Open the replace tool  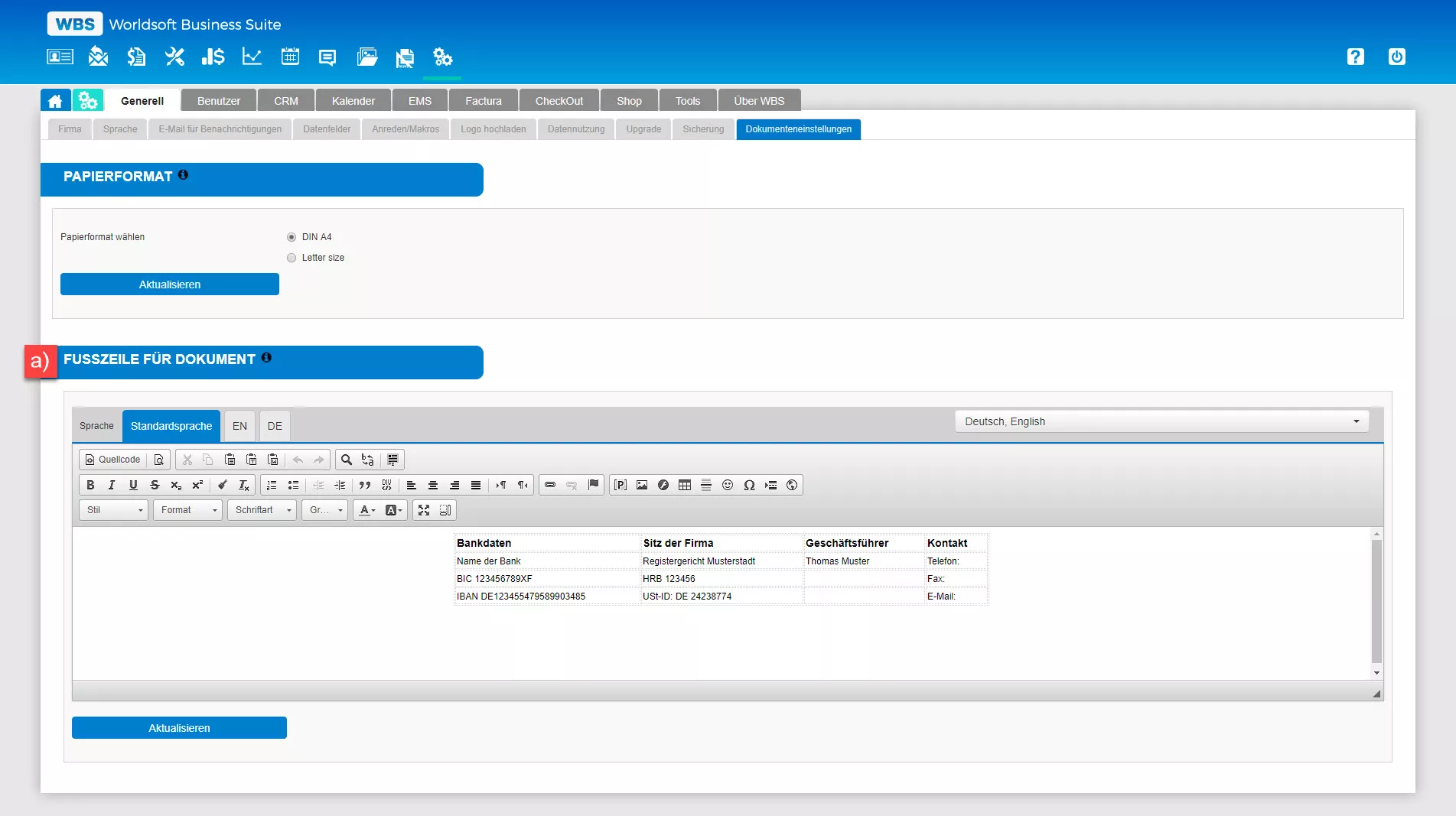click(368, 460)
